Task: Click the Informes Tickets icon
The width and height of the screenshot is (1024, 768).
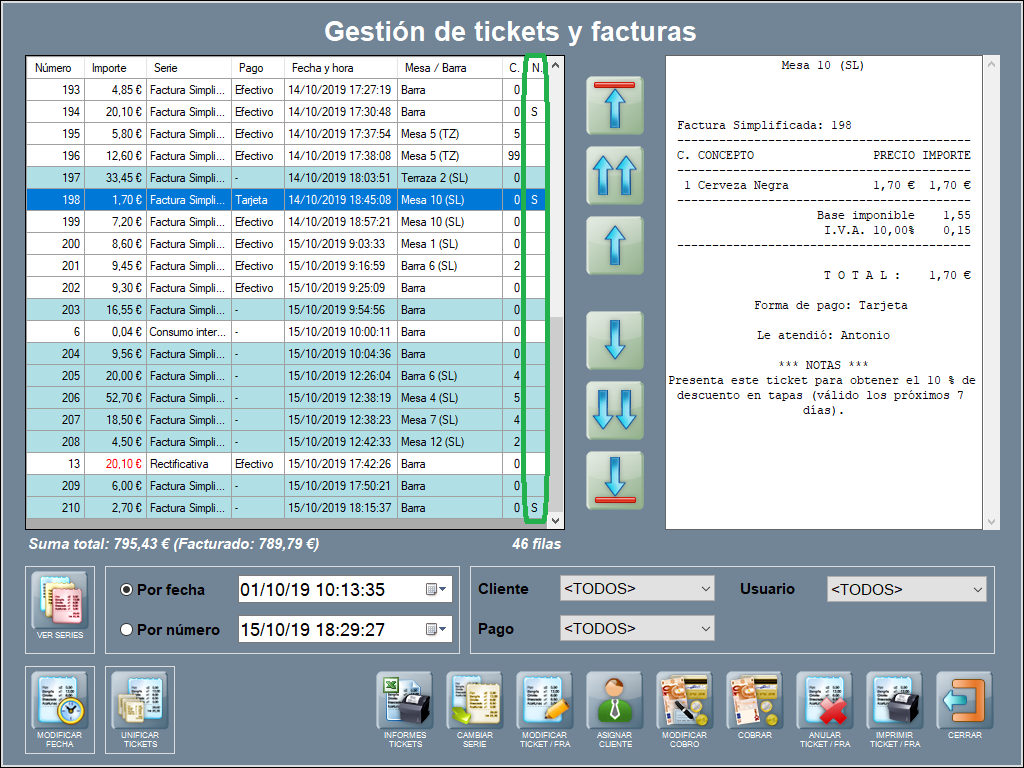Action: tap(405, 700)
